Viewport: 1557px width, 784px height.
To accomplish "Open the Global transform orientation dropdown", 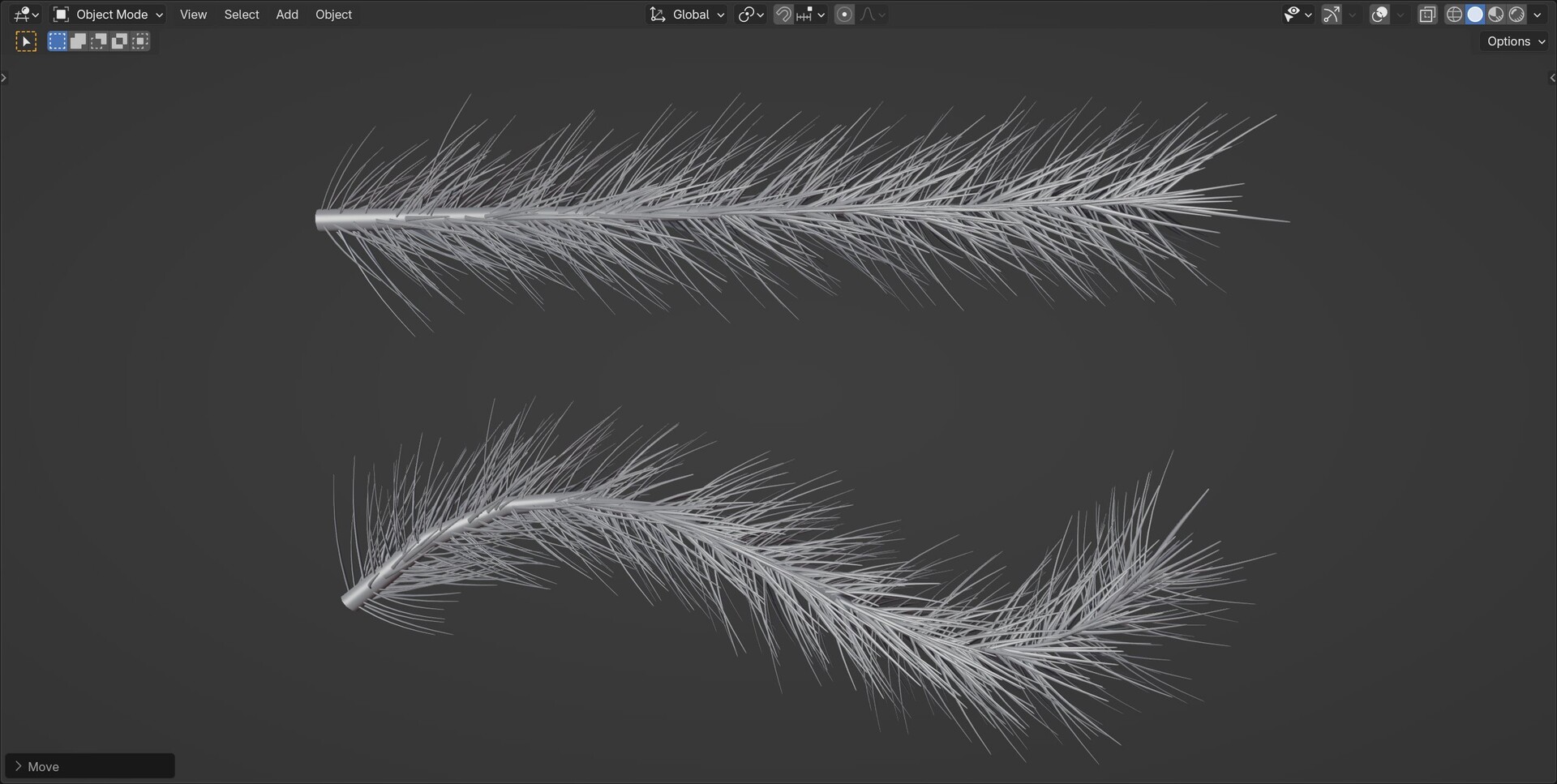I will point(687,14).
